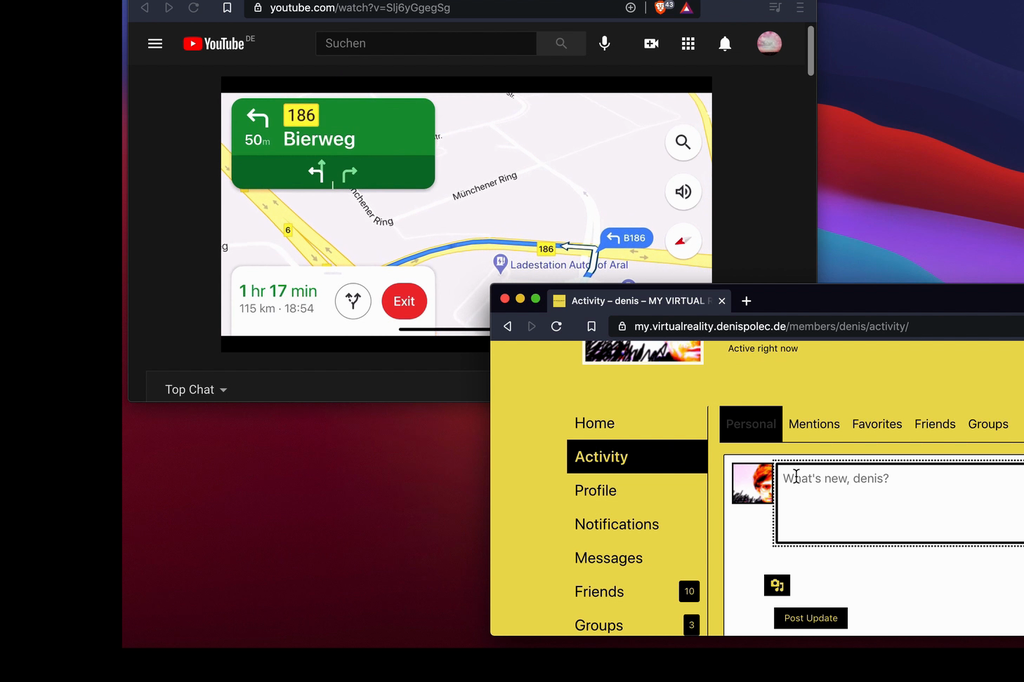1024x682 pixels.
Task: Show alternate routes button in navigation
Action: pyautogui.click(x=353, y=301)
